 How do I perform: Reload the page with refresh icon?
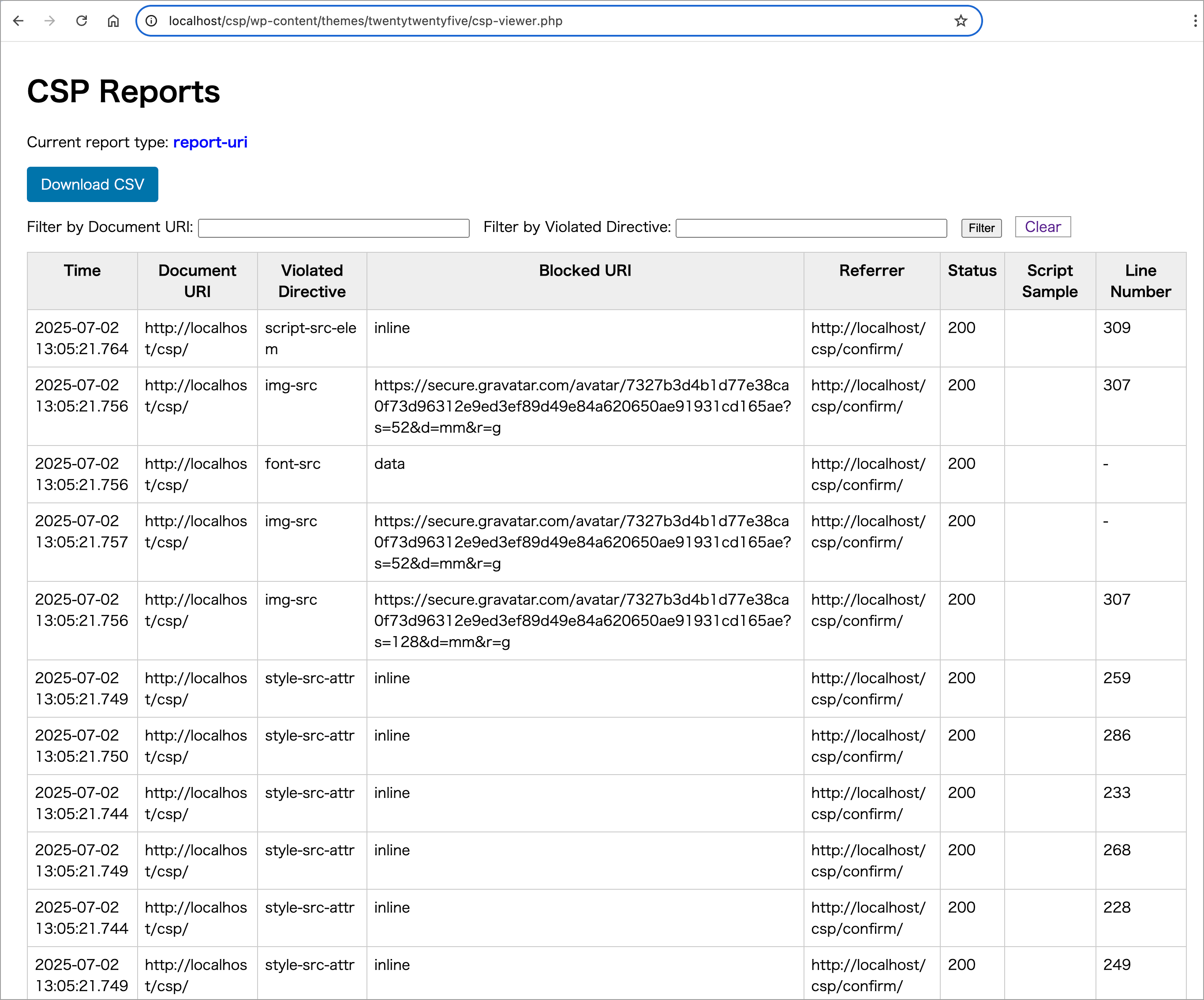82,21
